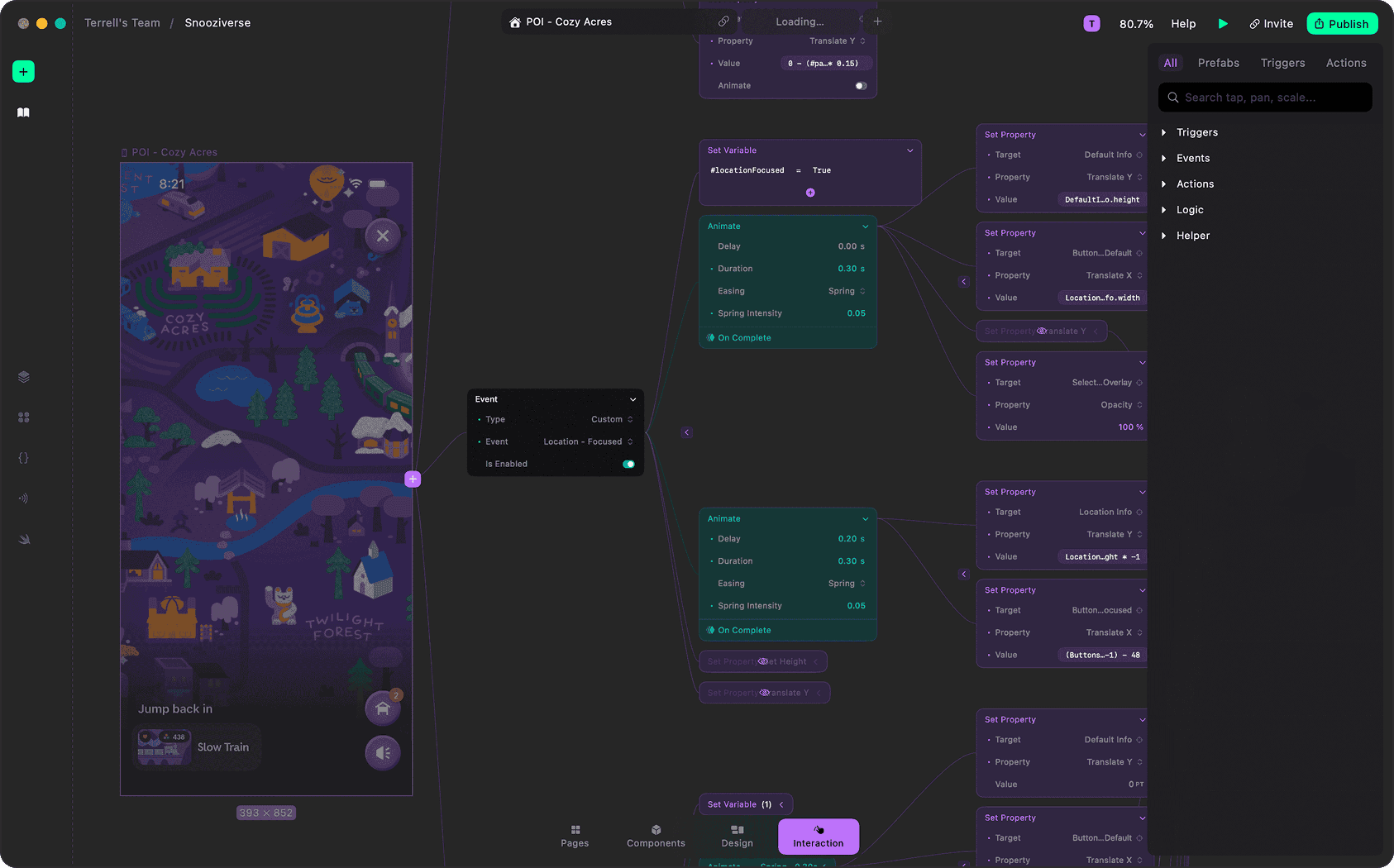Open the four-dots components icon in left sidebar

point(23,417)
